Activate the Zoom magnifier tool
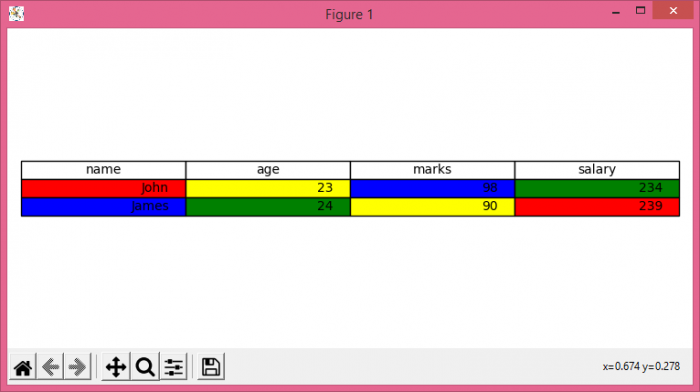Viewport: 700px width, 392px height. click(x=145, y=367)
